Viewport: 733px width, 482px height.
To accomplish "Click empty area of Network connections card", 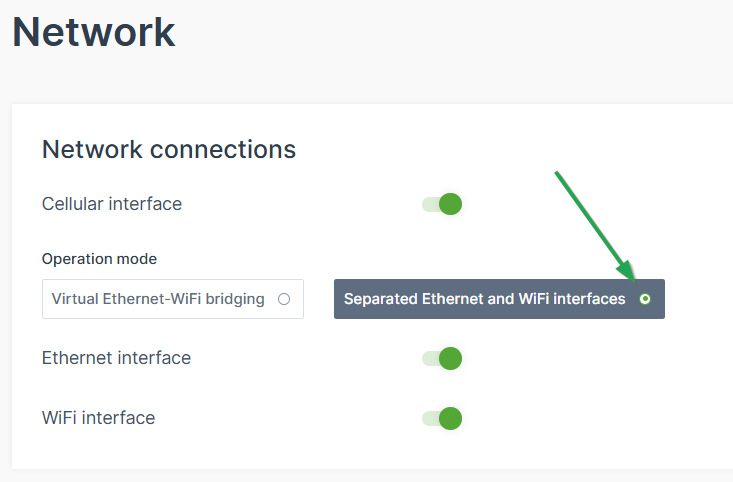I will click(600, 400).
